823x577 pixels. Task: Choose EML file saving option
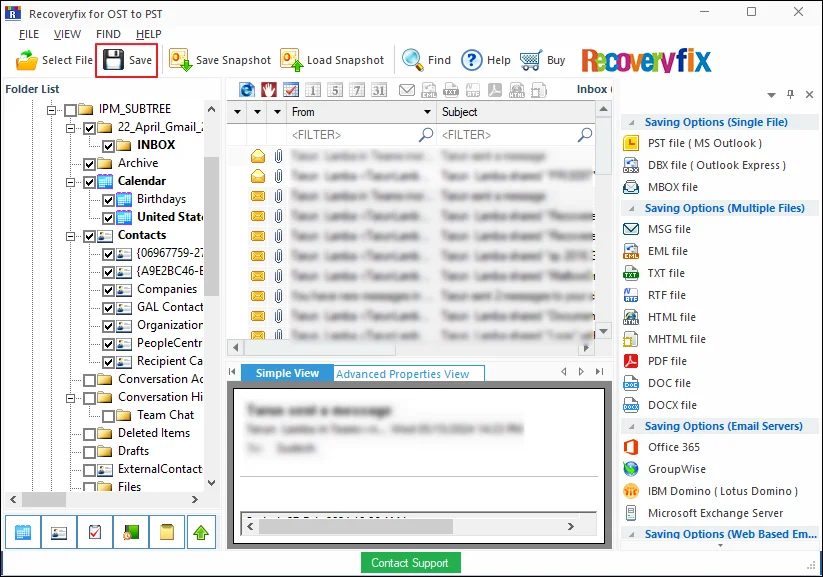coord(667,251)
